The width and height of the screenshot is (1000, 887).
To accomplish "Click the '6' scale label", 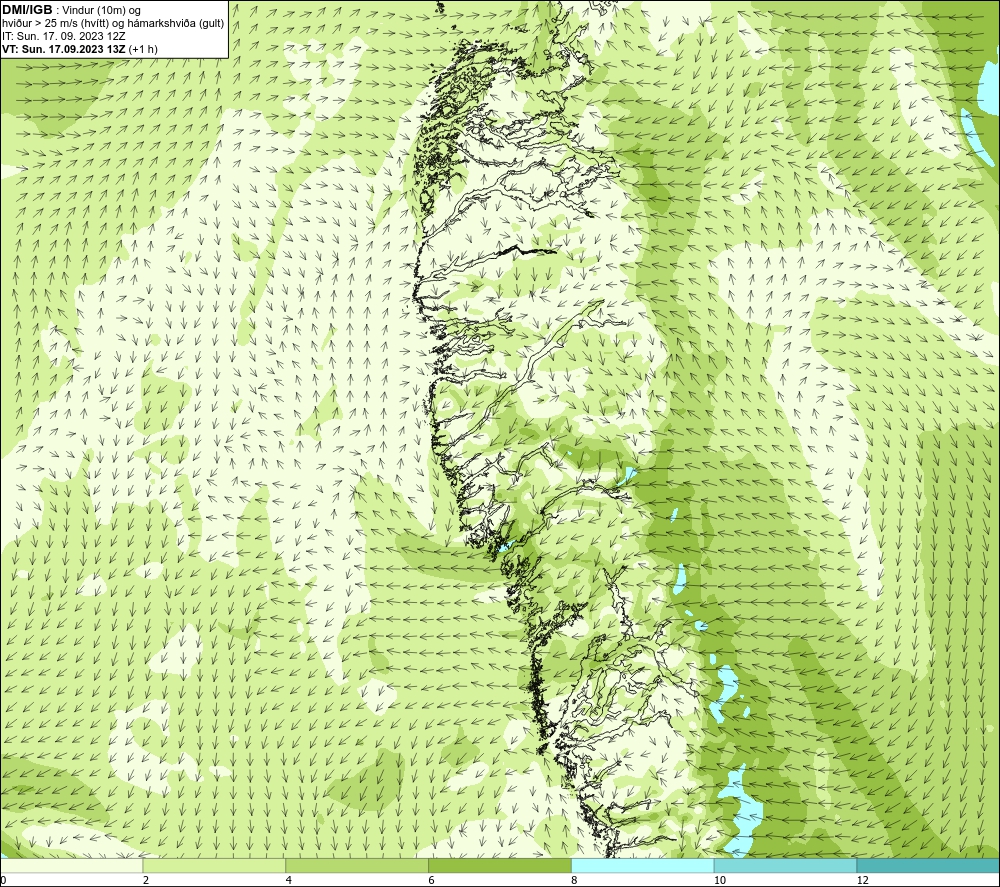I will 432,880.
